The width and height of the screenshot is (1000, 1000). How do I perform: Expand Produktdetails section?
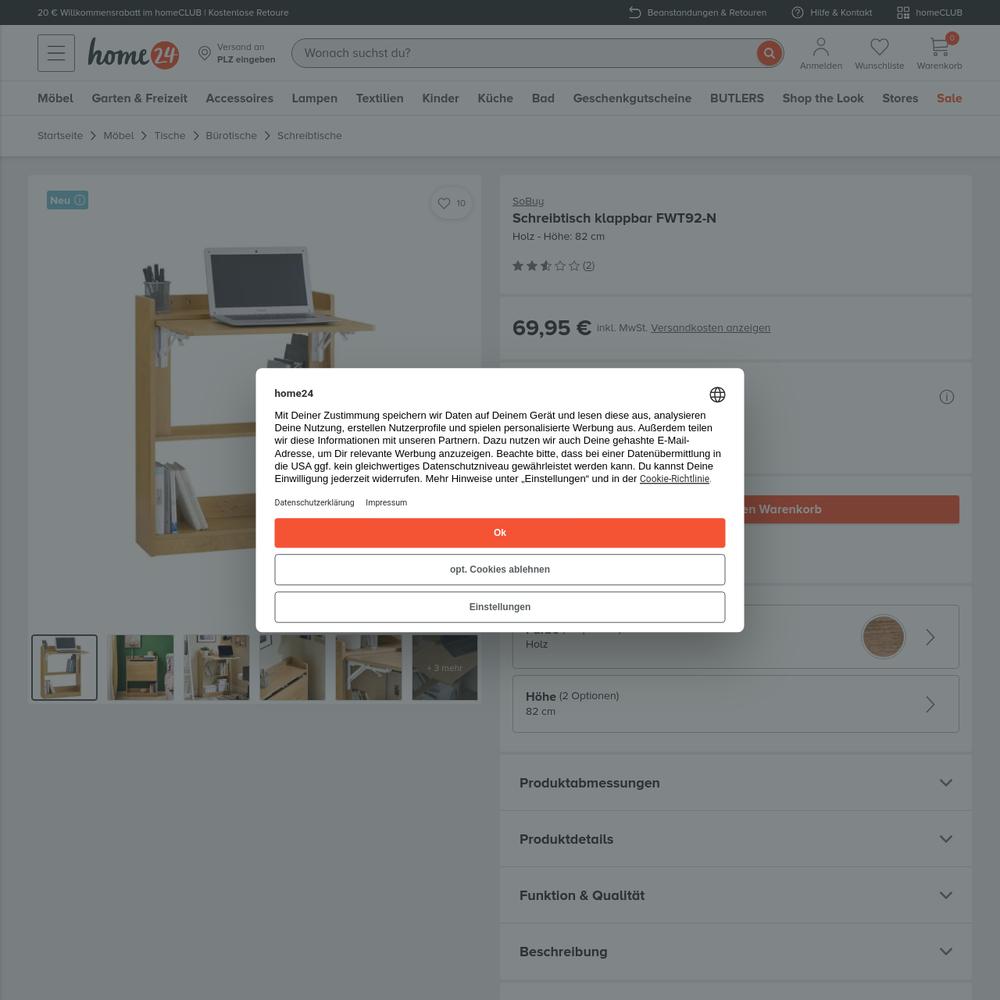[735, 839]
